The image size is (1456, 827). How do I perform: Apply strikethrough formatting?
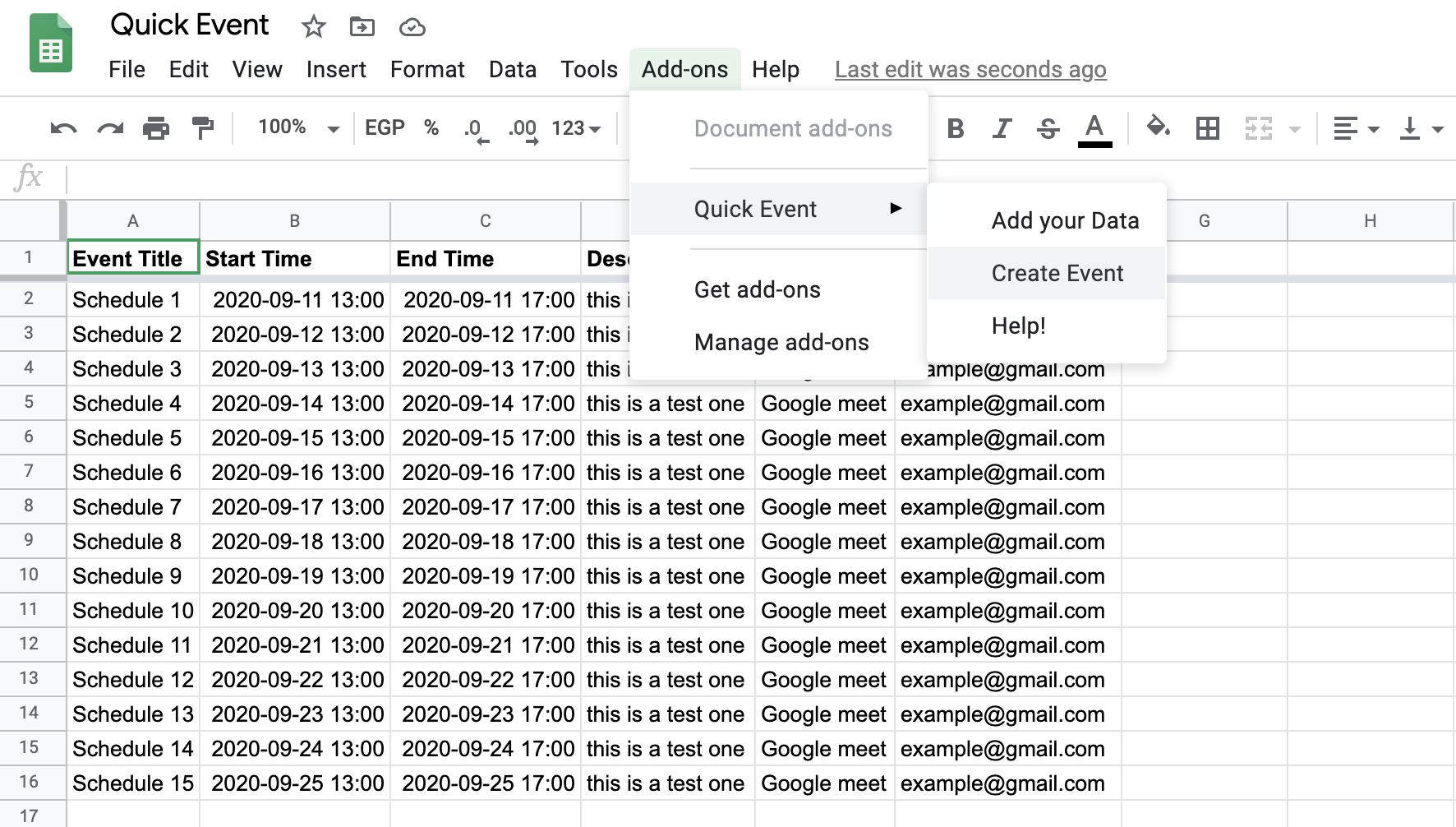(1048, 127)
